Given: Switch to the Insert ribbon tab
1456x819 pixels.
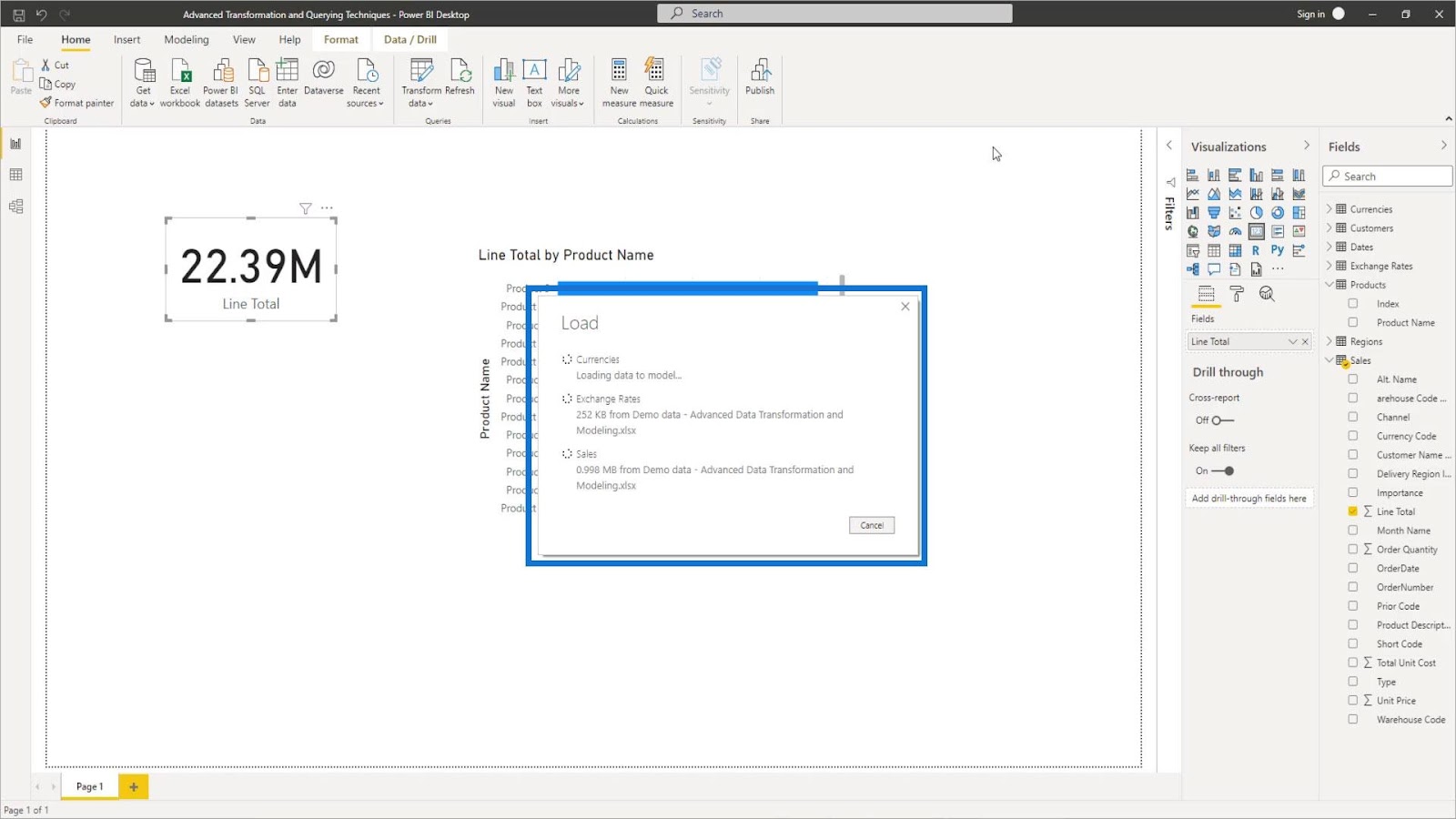Looking at the screenshot, I should point(127,40).
